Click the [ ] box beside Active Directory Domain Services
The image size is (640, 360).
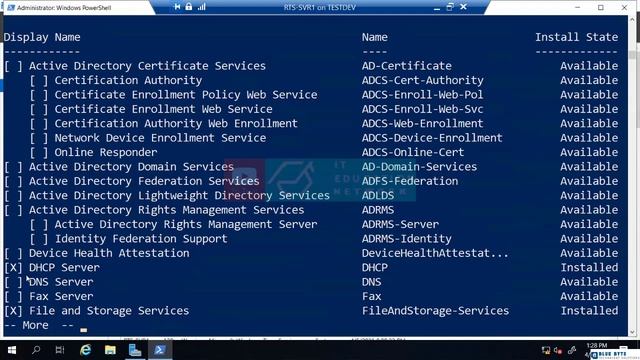pos(13,167)
